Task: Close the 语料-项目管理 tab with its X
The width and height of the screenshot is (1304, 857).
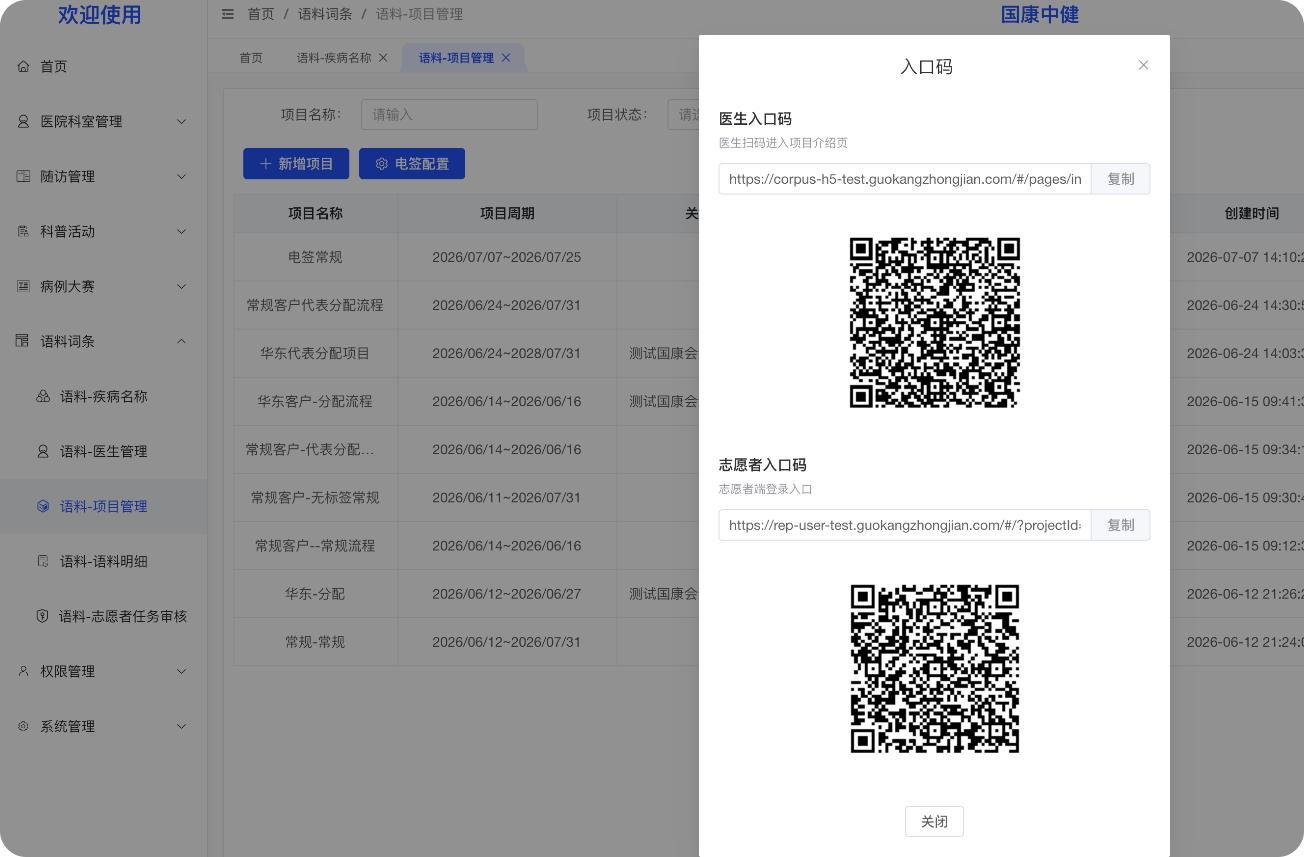Action: click(506, 58)
